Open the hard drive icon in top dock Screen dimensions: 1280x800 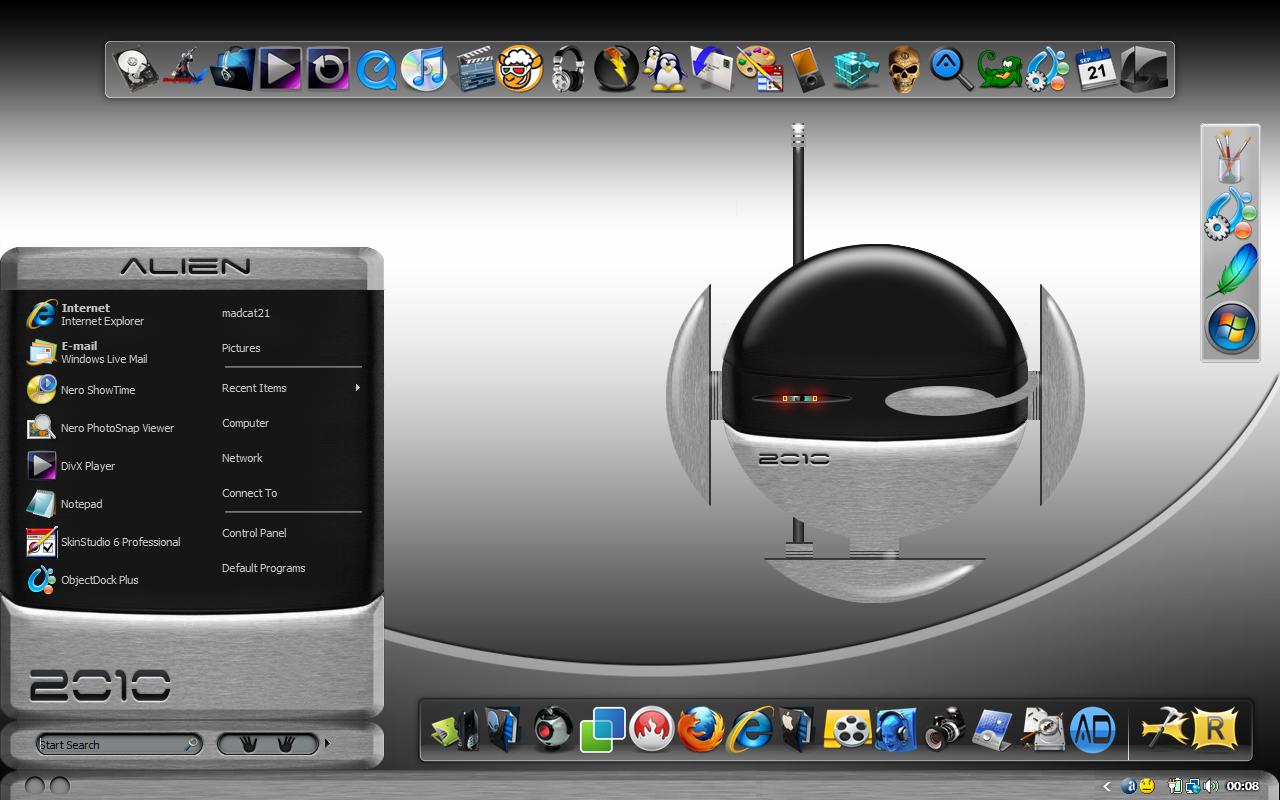(x=136, y=70)
